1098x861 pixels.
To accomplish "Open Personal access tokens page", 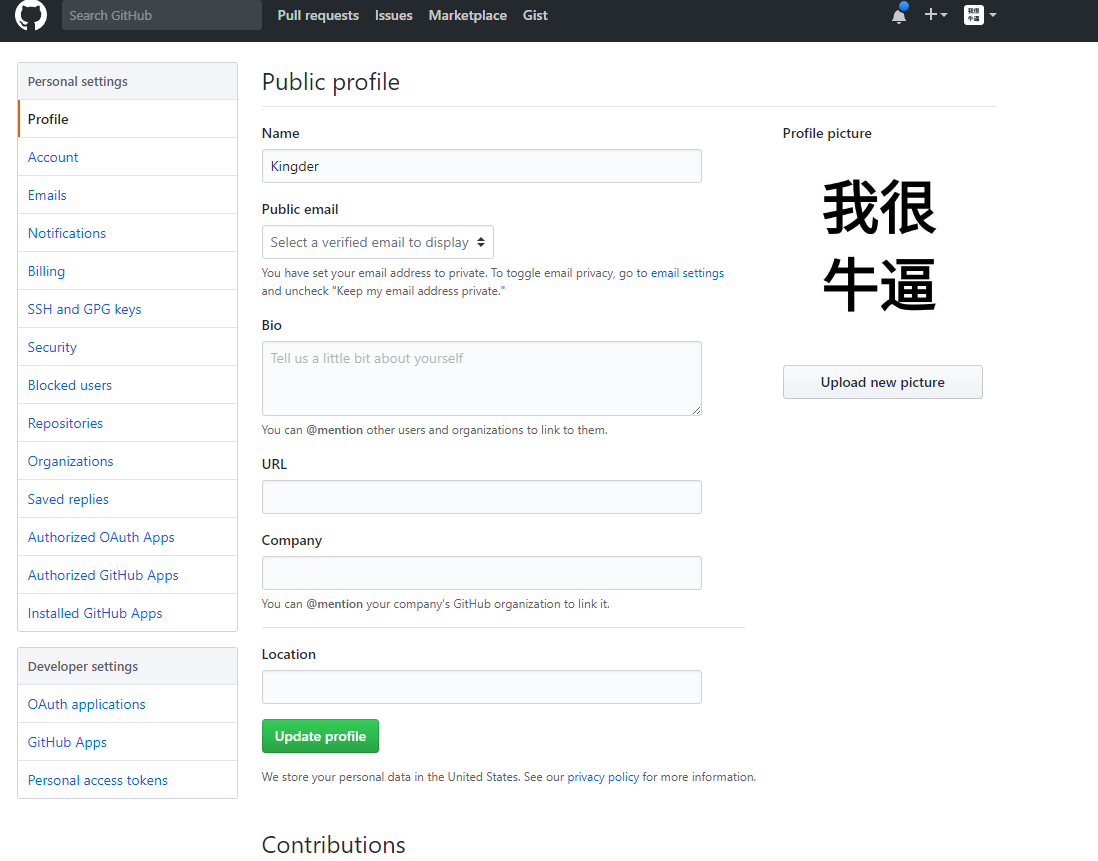I will point(127,780).
